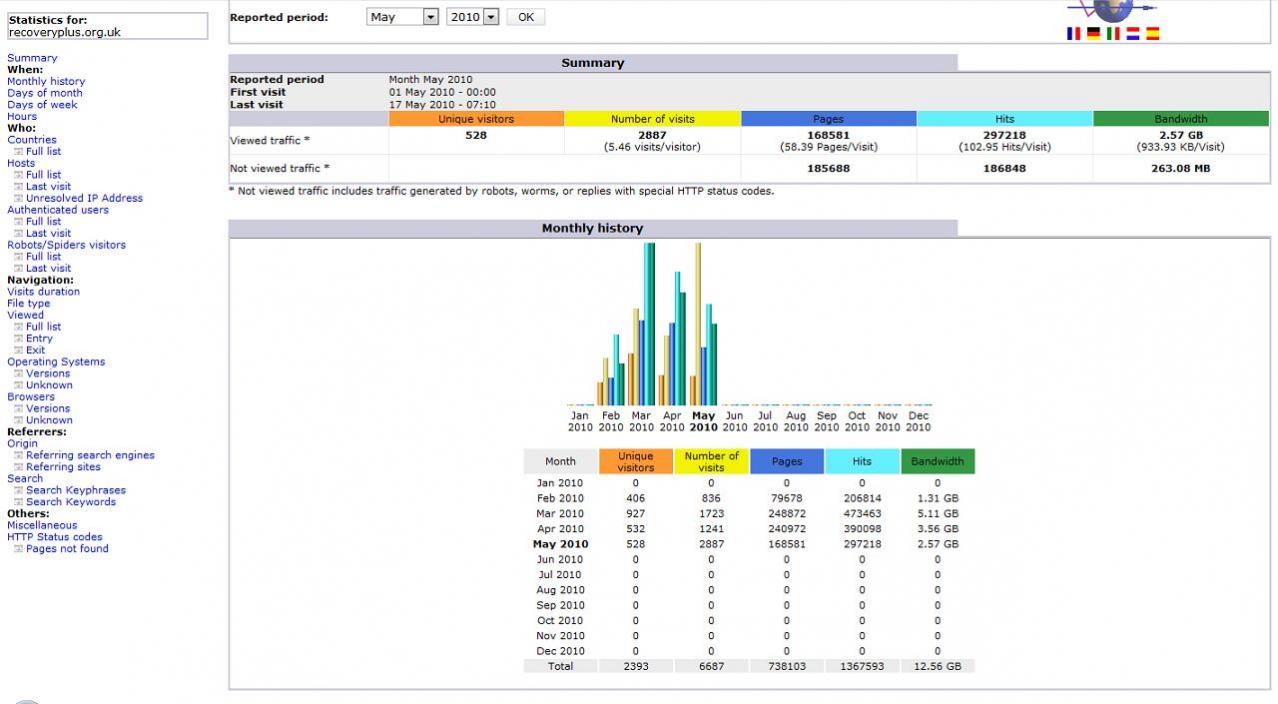Go to Days of week report
Viewport: 1278px width, 704px height.
(42, 105)
